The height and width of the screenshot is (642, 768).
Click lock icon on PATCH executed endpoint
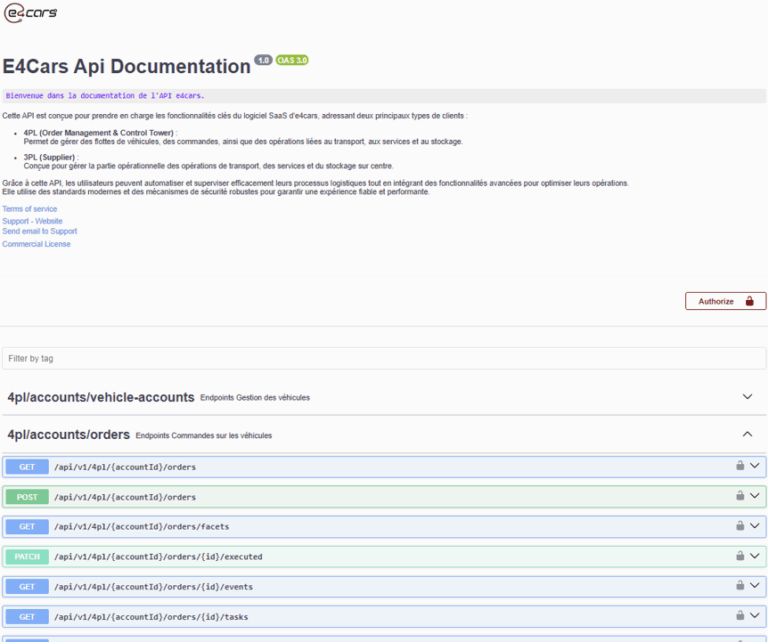(740, 556)
